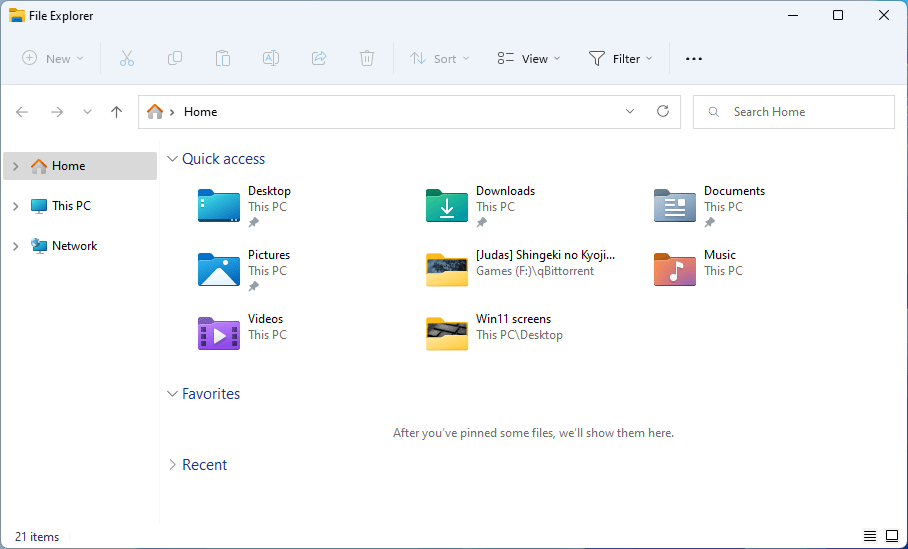Expand the Recent section
The image size is (908, 549).
[x=172, y=464]
